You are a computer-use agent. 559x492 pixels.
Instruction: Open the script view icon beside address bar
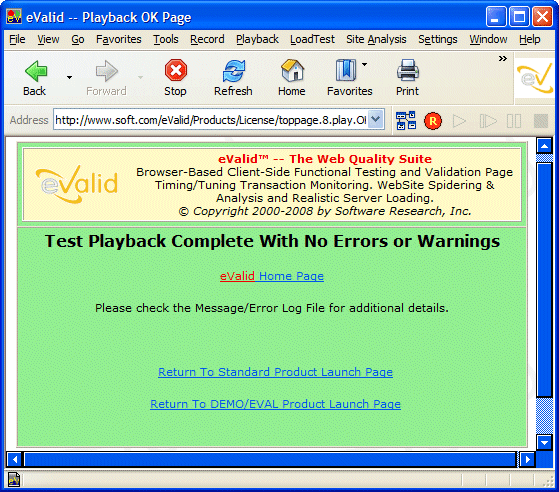(x=406, y=121)
